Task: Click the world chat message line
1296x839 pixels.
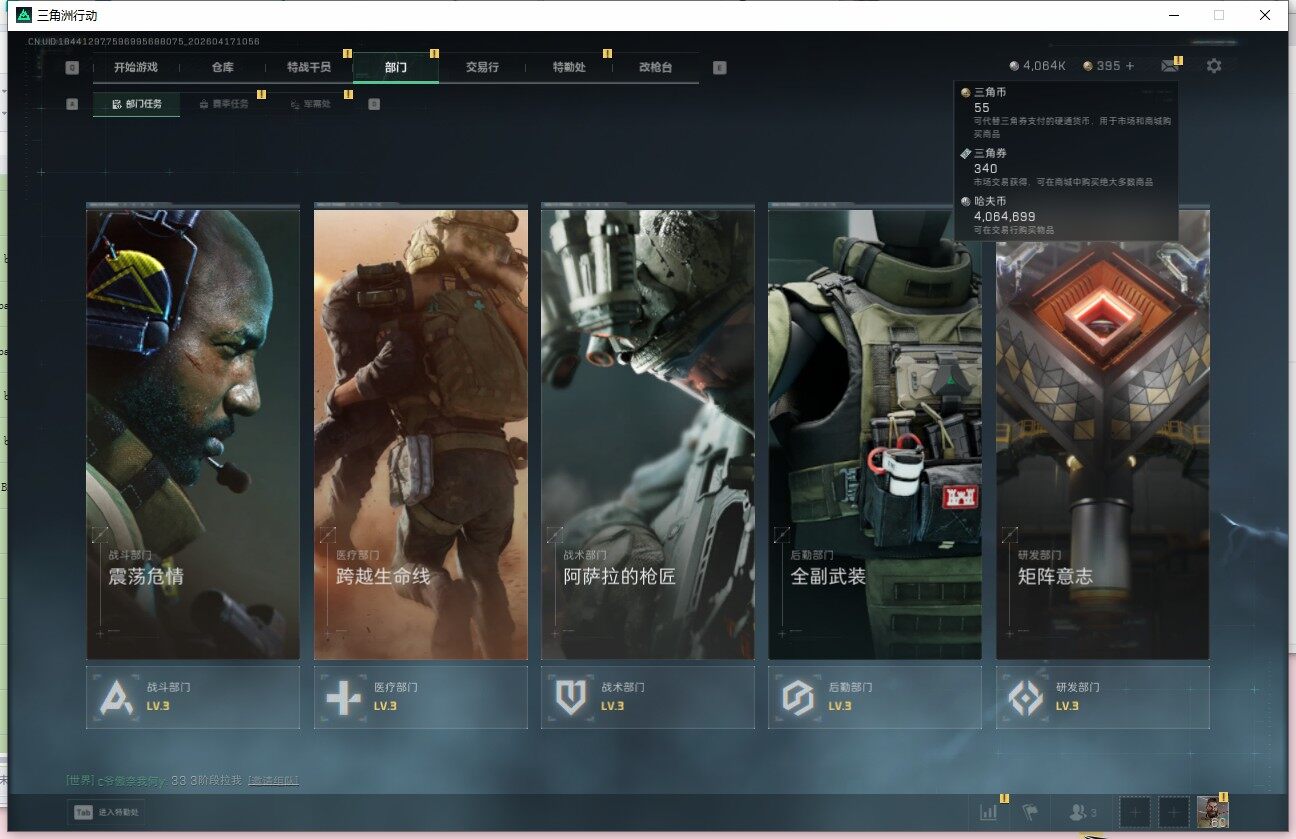Action: coord(183,780)
